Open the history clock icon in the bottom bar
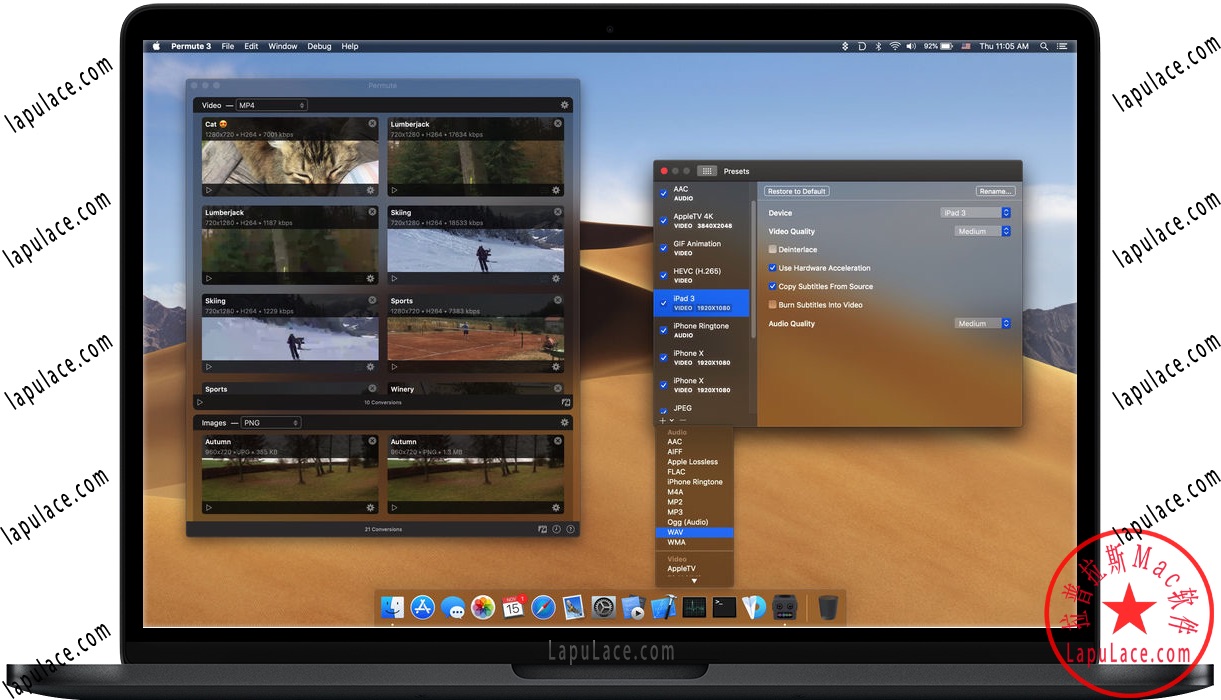The image size is (1221, 700). [557, 529]
